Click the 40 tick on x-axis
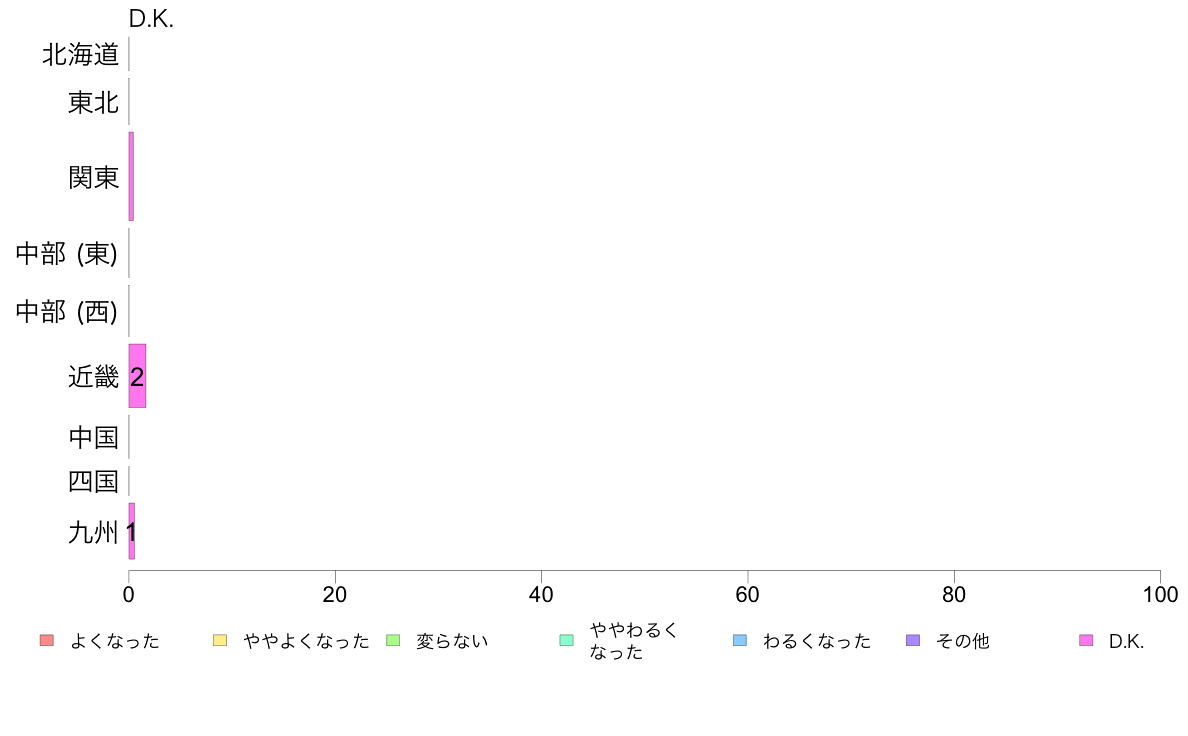This screenshot has height=736, width=1188. [x=541, y=595]
